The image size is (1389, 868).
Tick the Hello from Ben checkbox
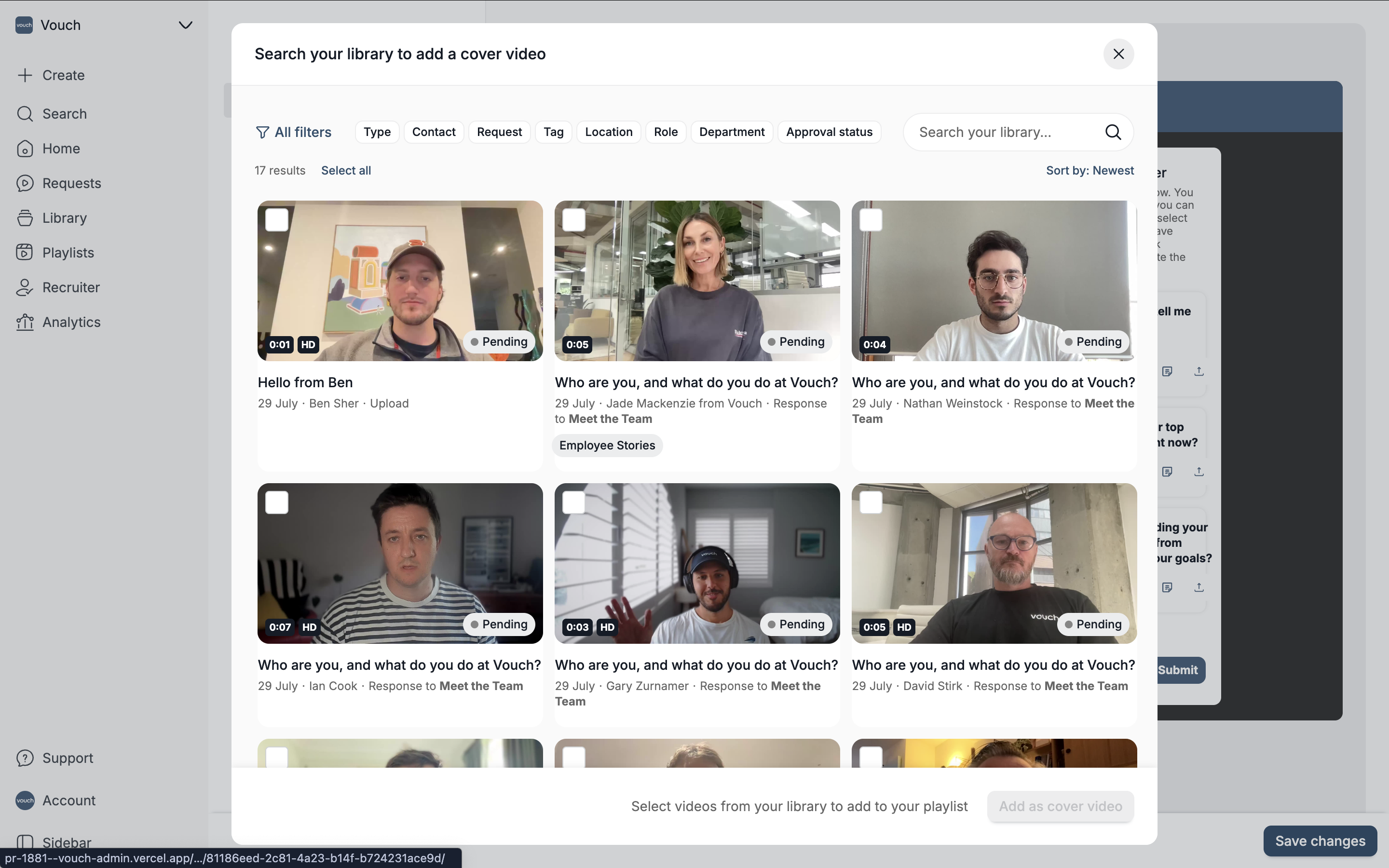pos(277,220)
